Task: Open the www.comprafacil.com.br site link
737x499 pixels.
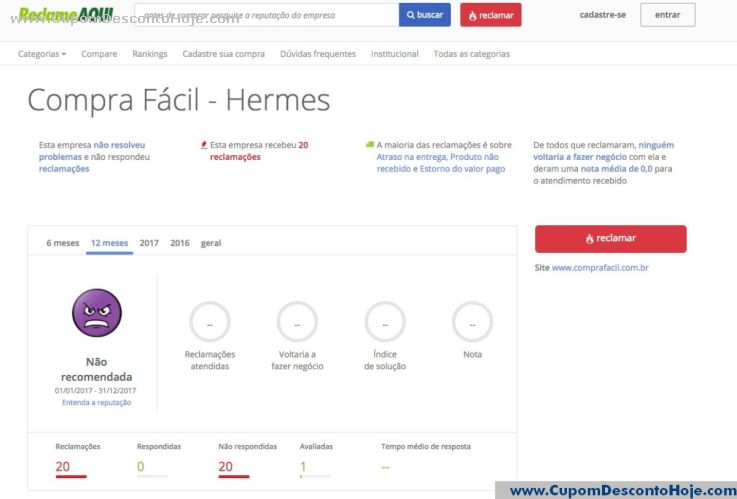Action: tap(600, 268)
